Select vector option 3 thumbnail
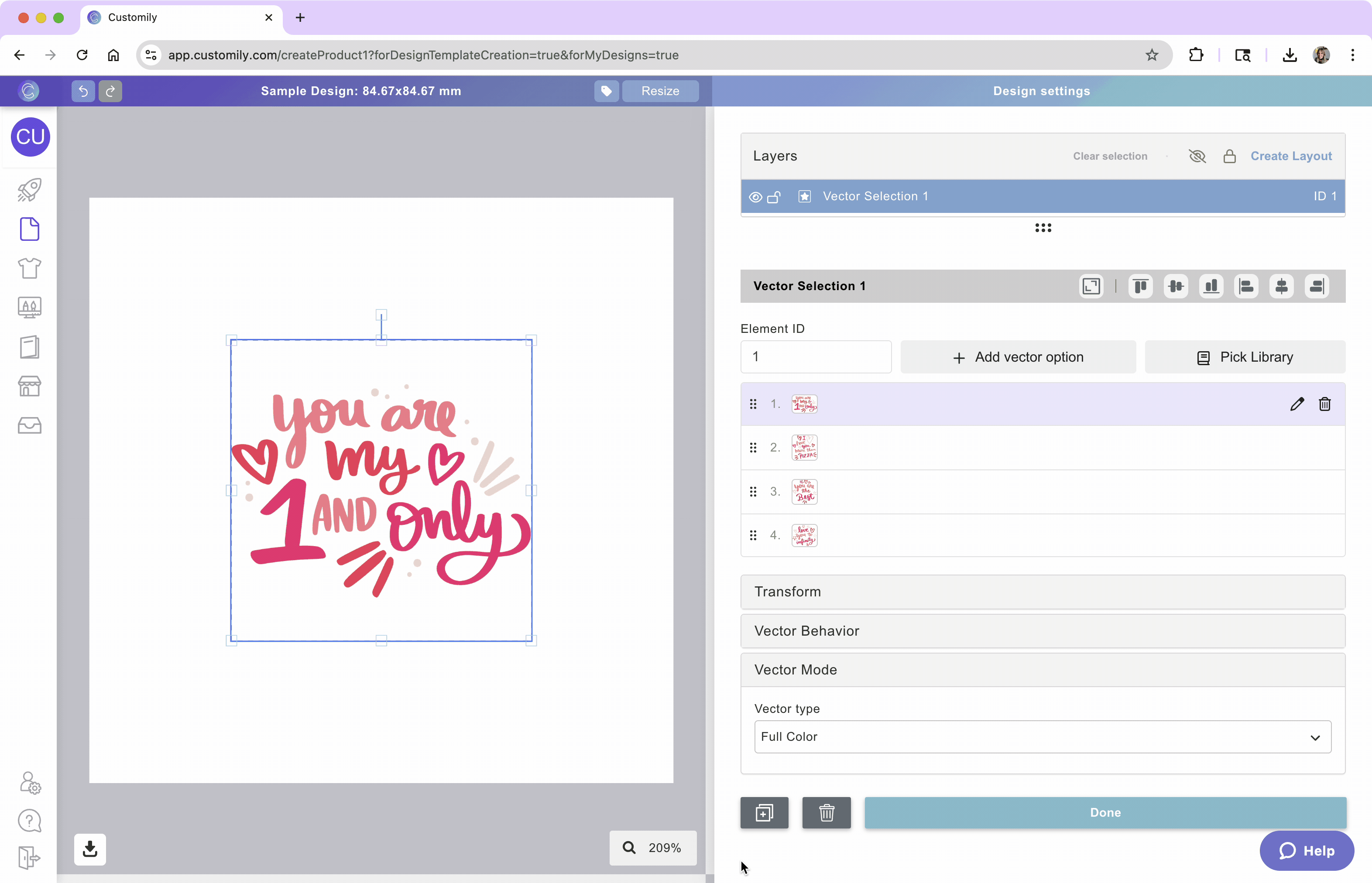This screenshot has height=883, width=1372. [804, 491]
